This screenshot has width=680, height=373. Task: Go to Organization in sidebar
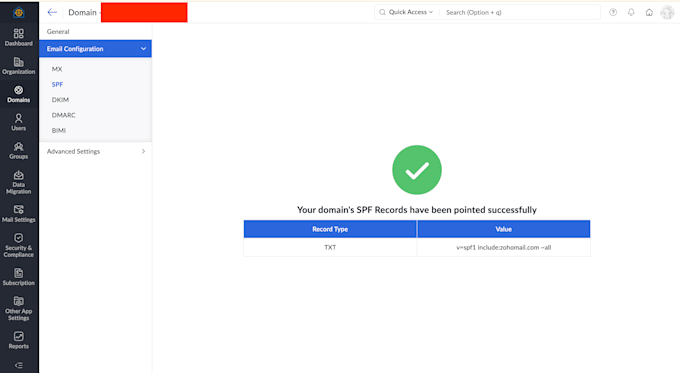point(19,65)
